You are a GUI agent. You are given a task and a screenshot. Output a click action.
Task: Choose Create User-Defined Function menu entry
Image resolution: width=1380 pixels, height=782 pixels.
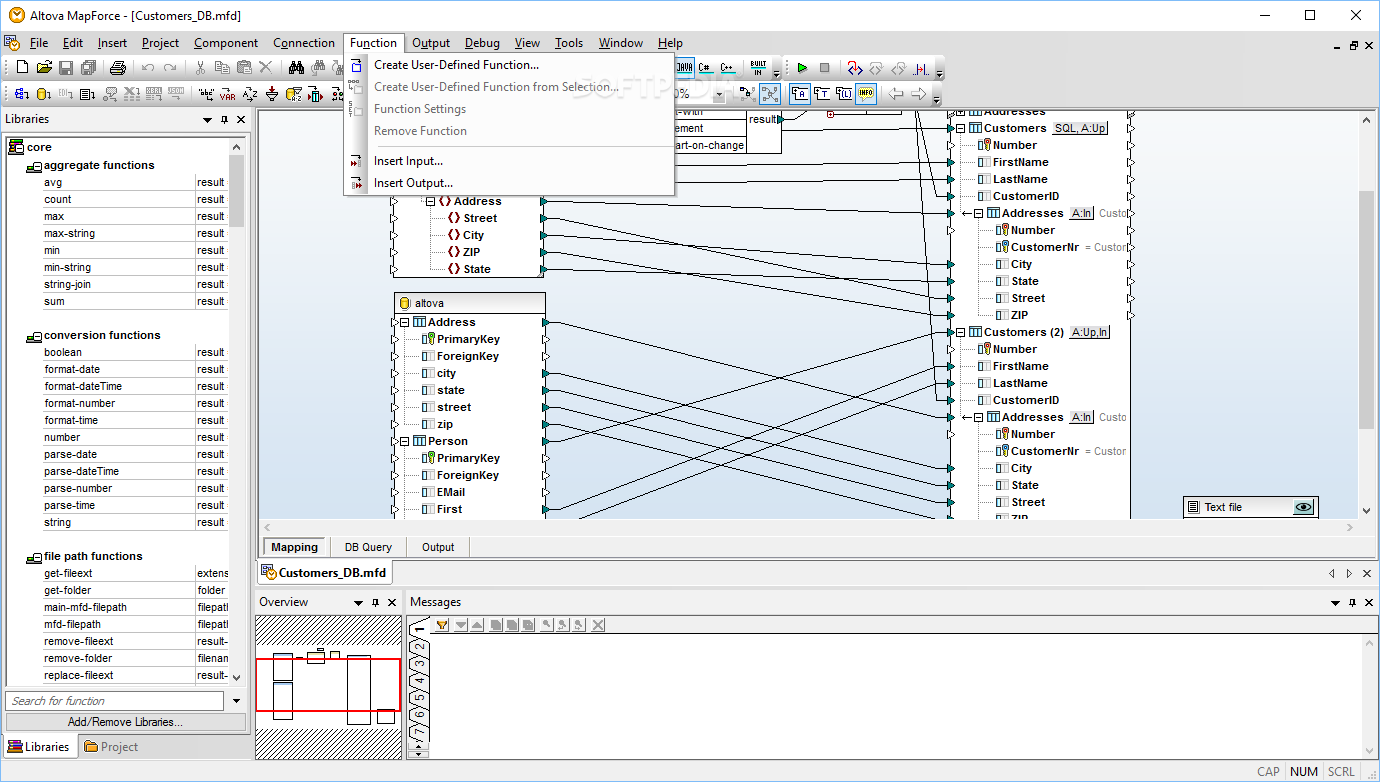pos(456,65)
